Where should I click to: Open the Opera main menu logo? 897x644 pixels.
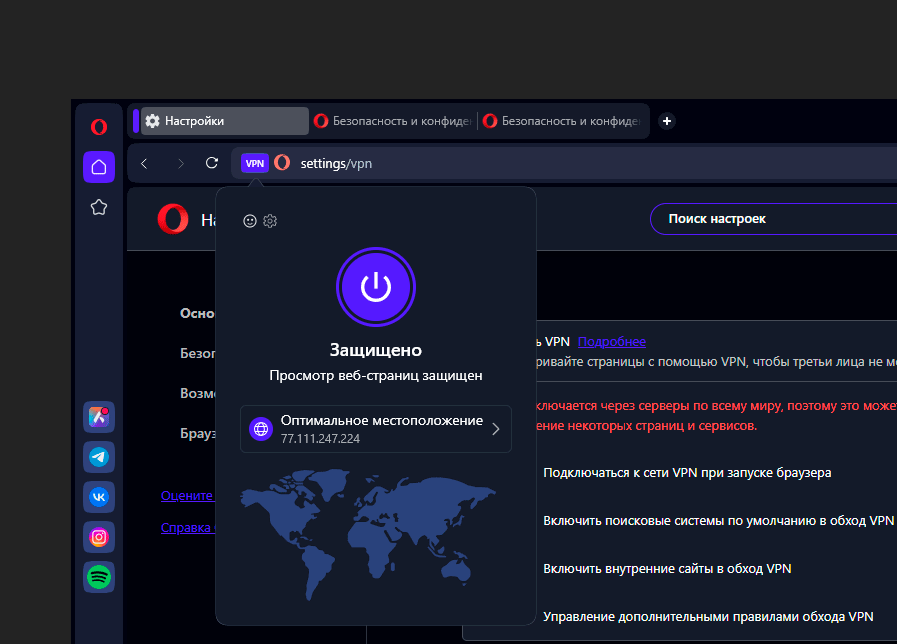point(99,127)
